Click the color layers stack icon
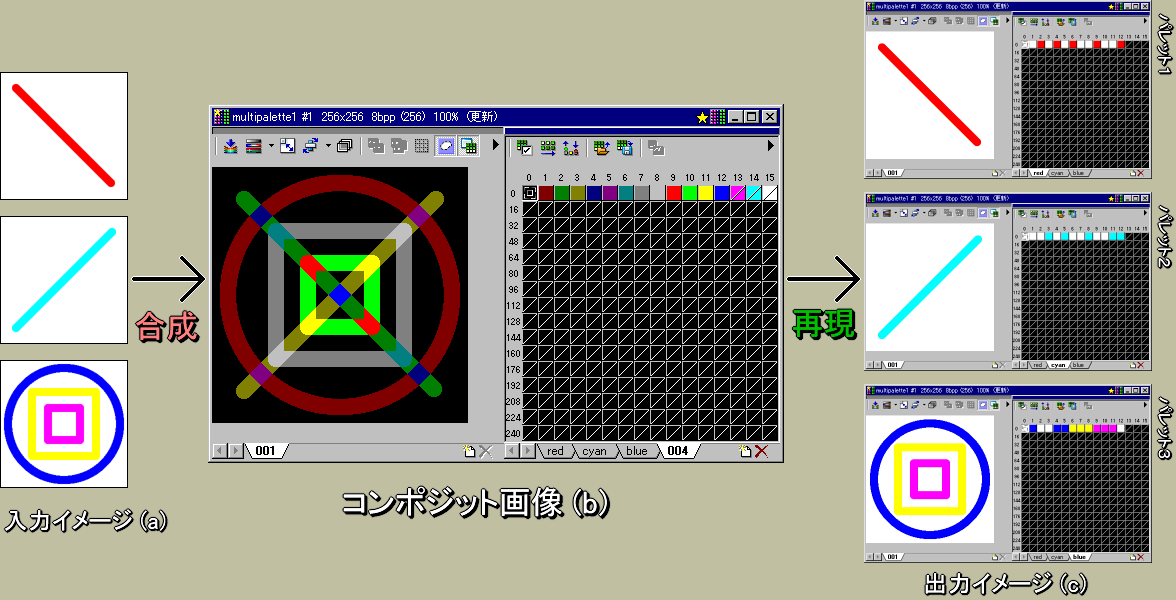This screenshot has width=1176, height=600. pos(254,146)
